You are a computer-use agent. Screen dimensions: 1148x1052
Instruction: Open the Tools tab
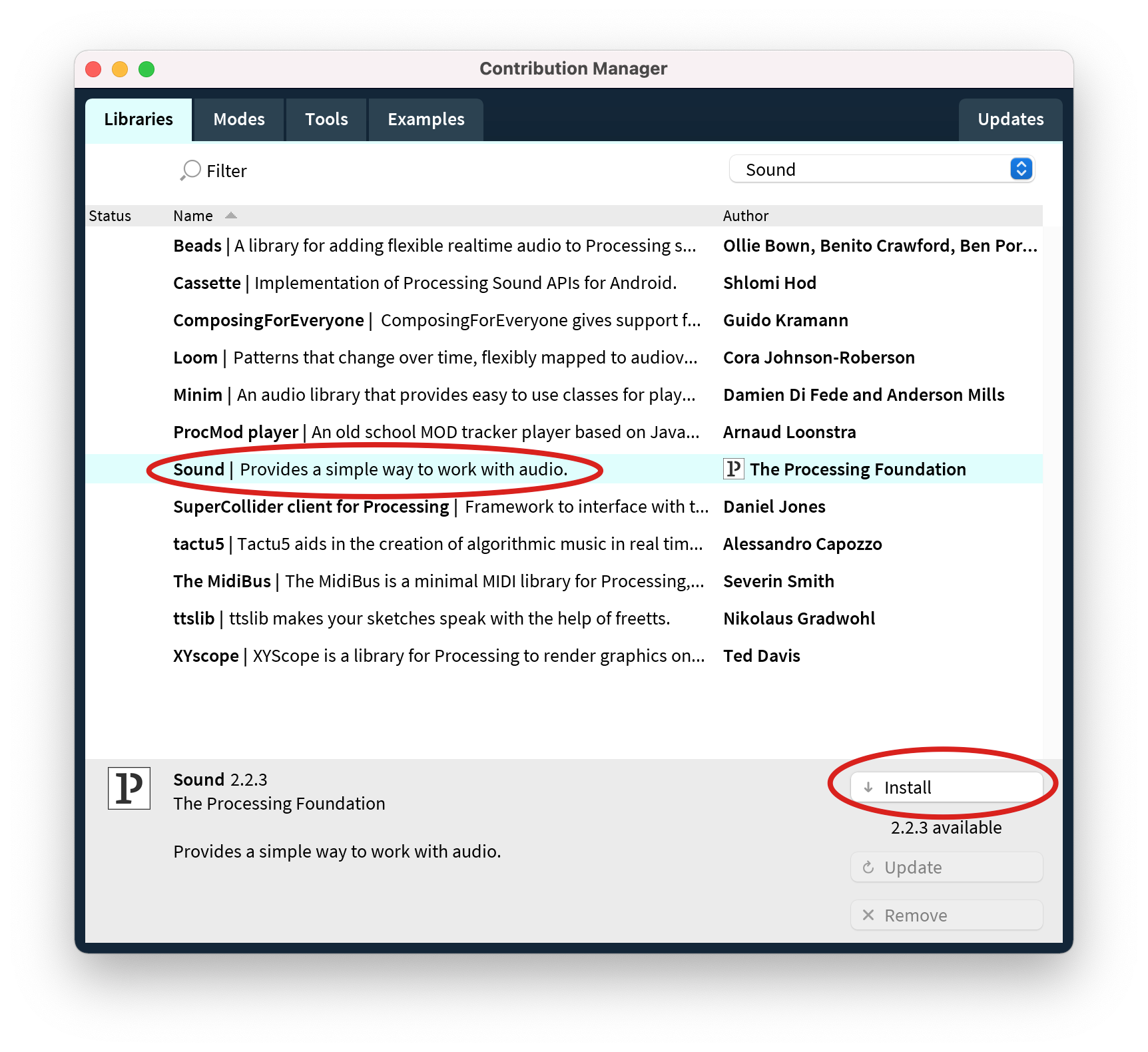point(326,120)
